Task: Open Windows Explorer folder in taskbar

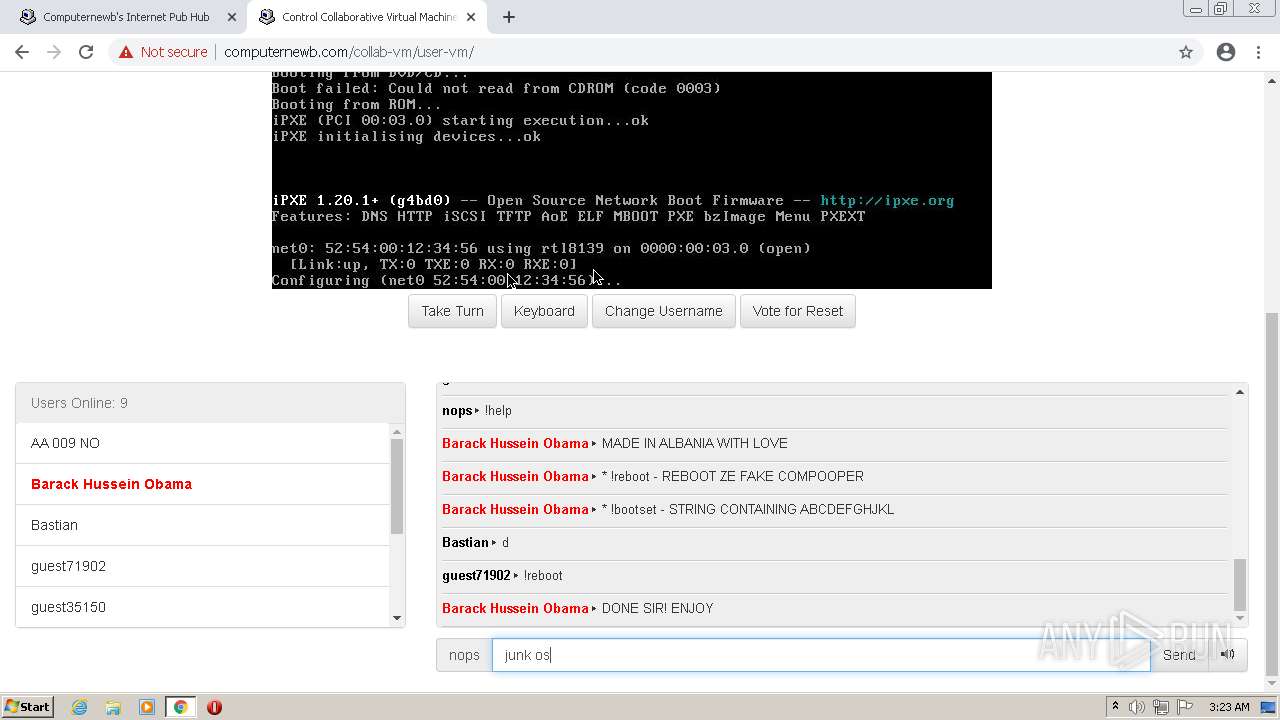Action: [113, 707]
